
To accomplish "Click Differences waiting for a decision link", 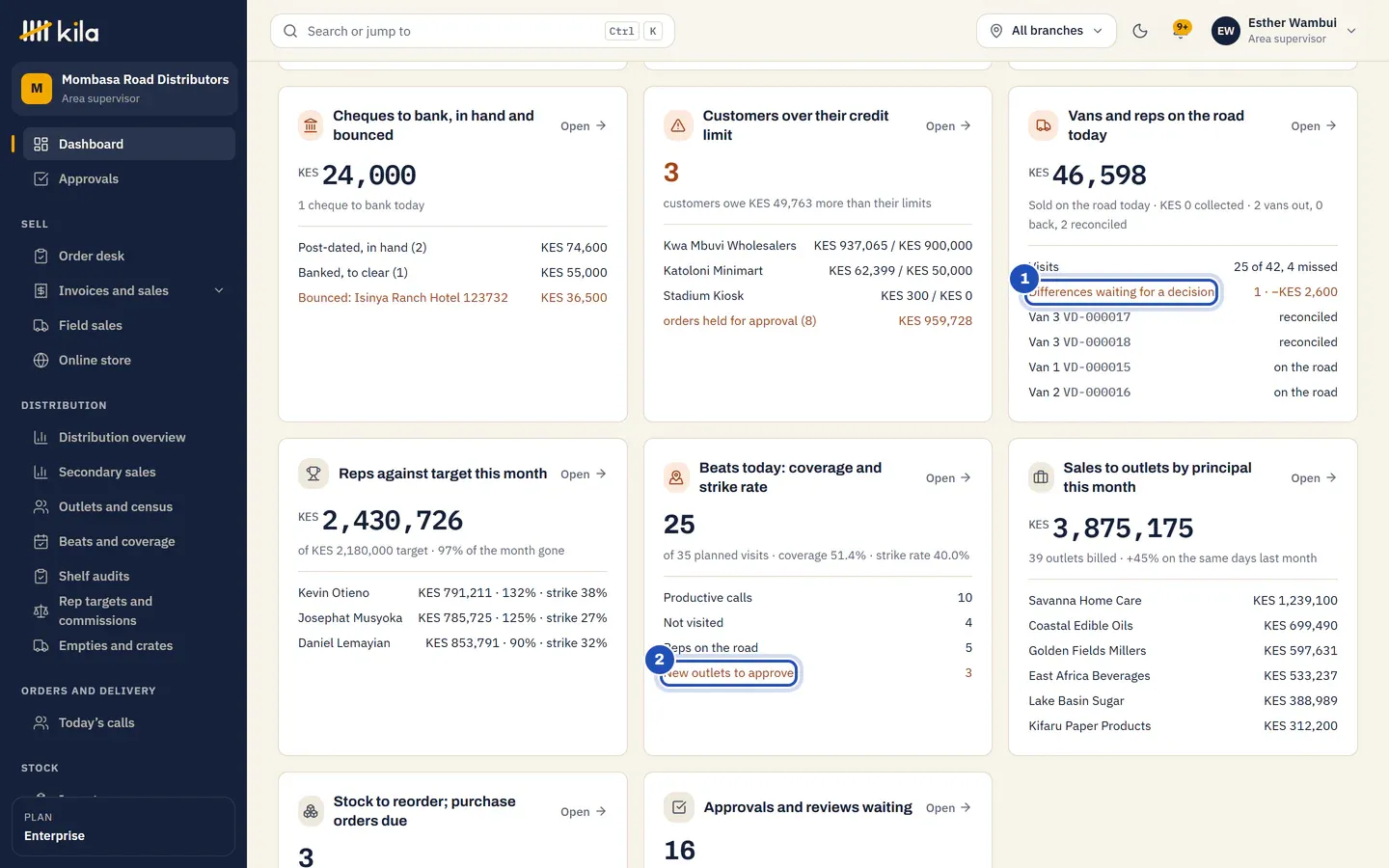I will pos(1122,291).
